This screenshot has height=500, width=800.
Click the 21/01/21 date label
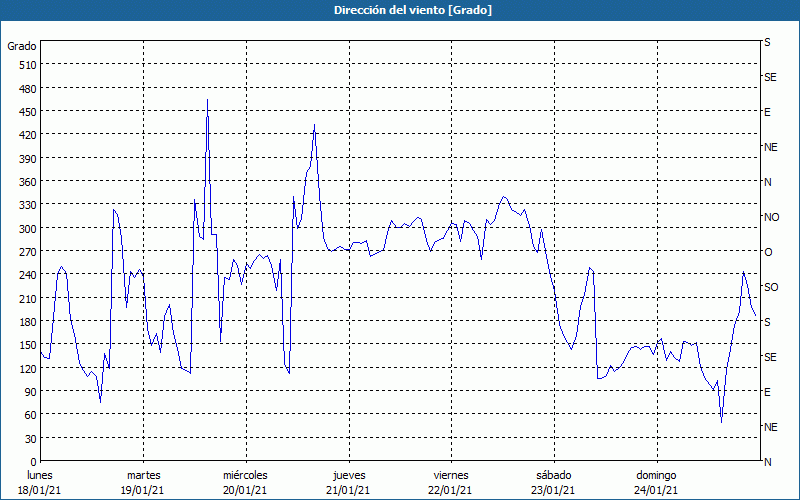point(348,490)
